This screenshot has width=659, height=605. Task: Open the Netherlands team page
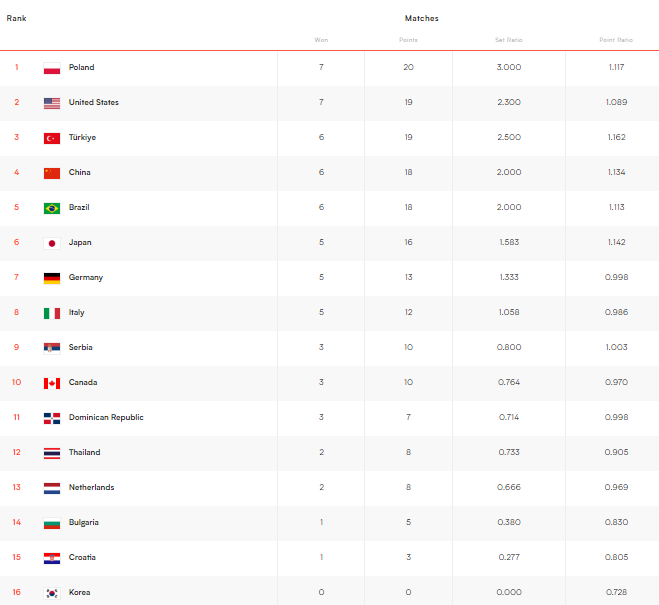click(92, 488)
